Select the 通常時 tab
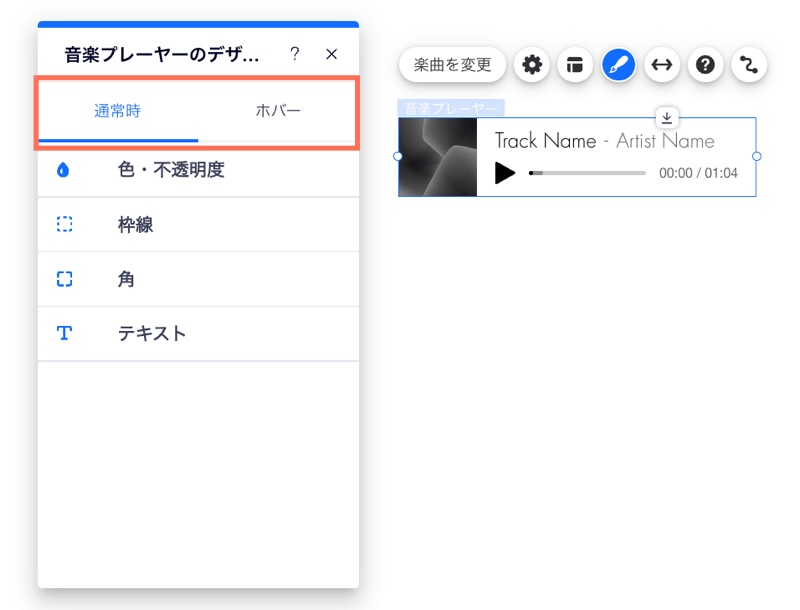Screen dimensions: 800x610 pos(117,111)
